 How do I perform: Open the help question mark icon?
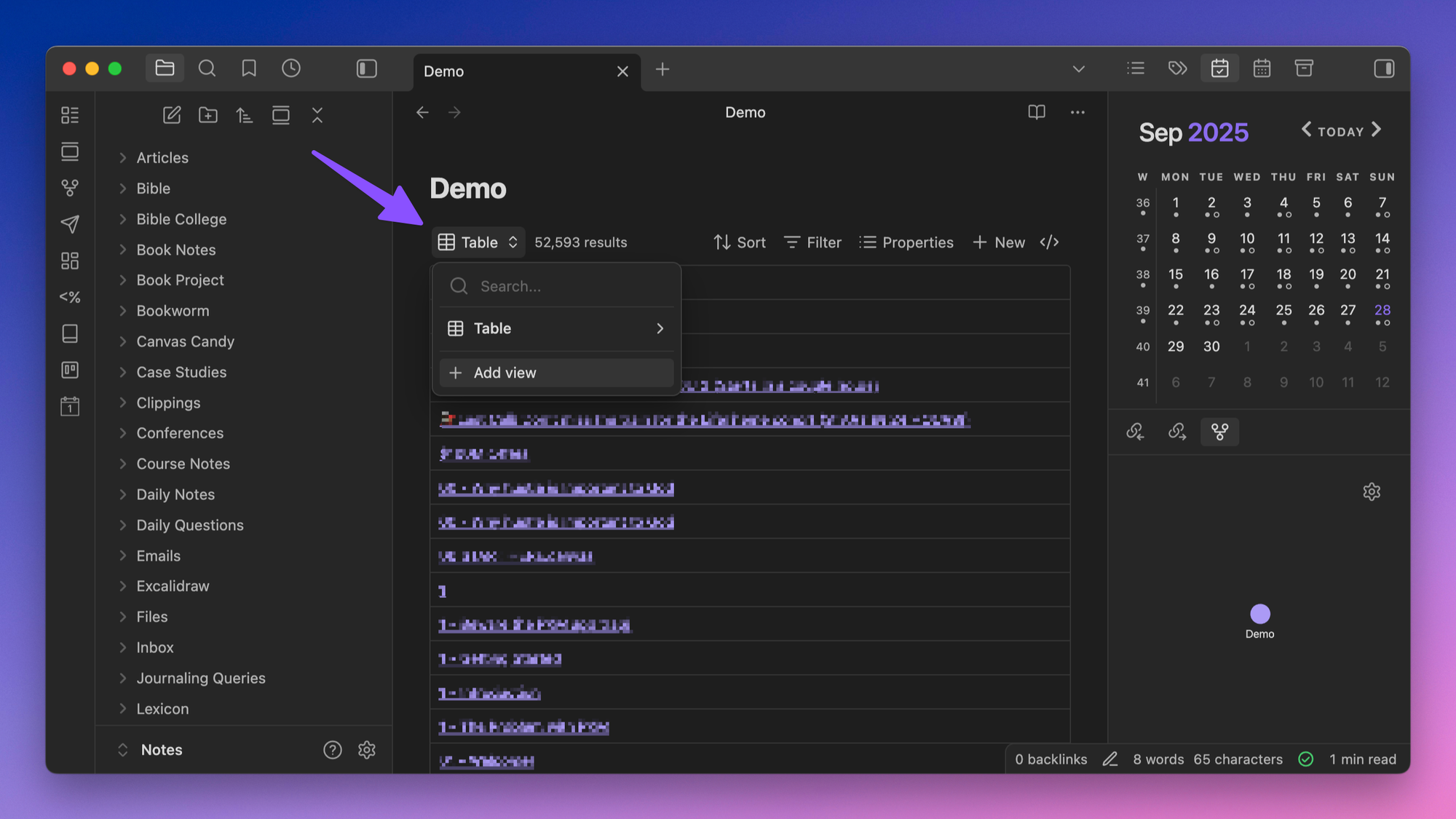click(333, 750)
